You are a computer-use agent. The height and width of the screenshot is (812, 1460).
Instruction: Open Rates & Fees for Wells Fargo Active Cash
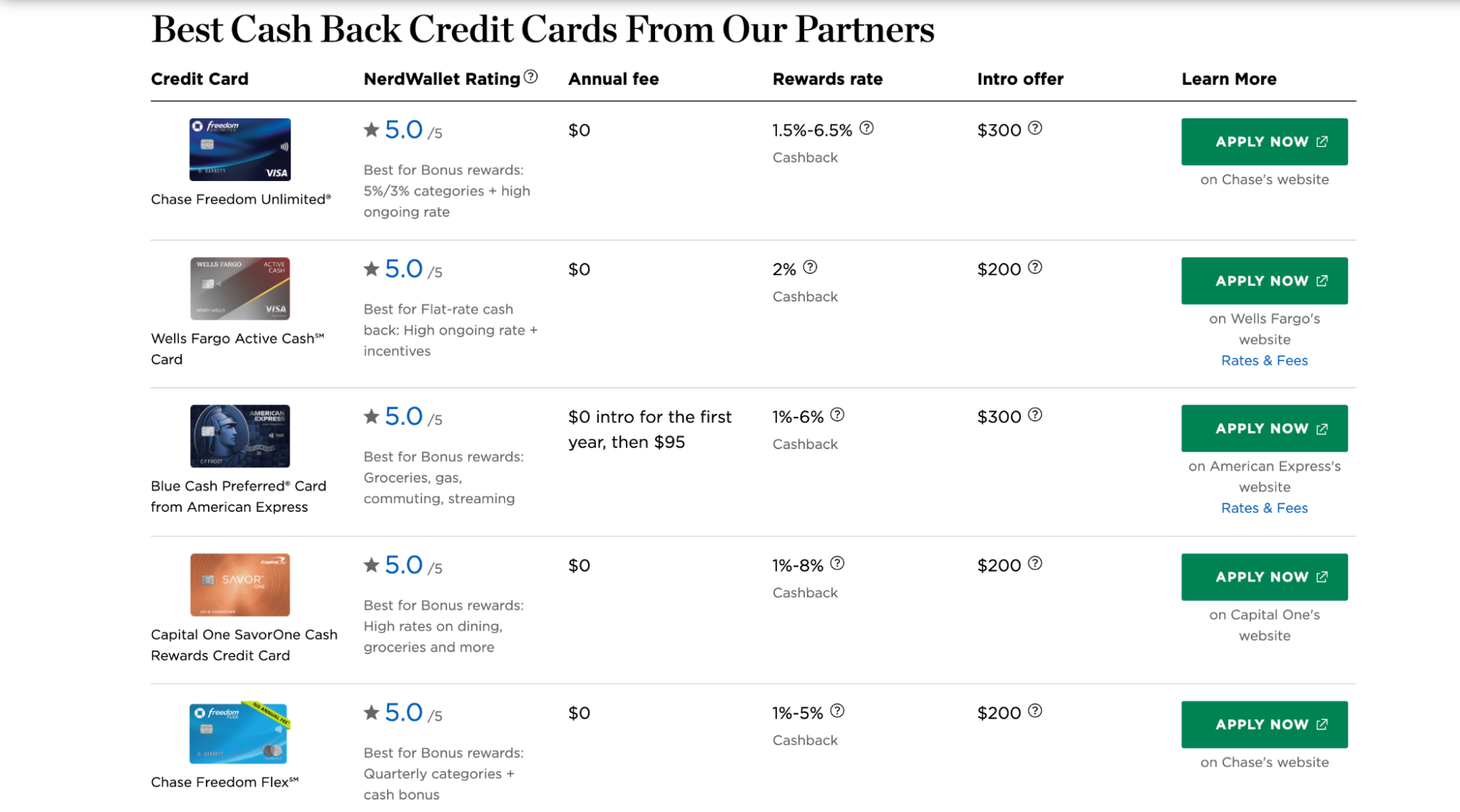1264,360
